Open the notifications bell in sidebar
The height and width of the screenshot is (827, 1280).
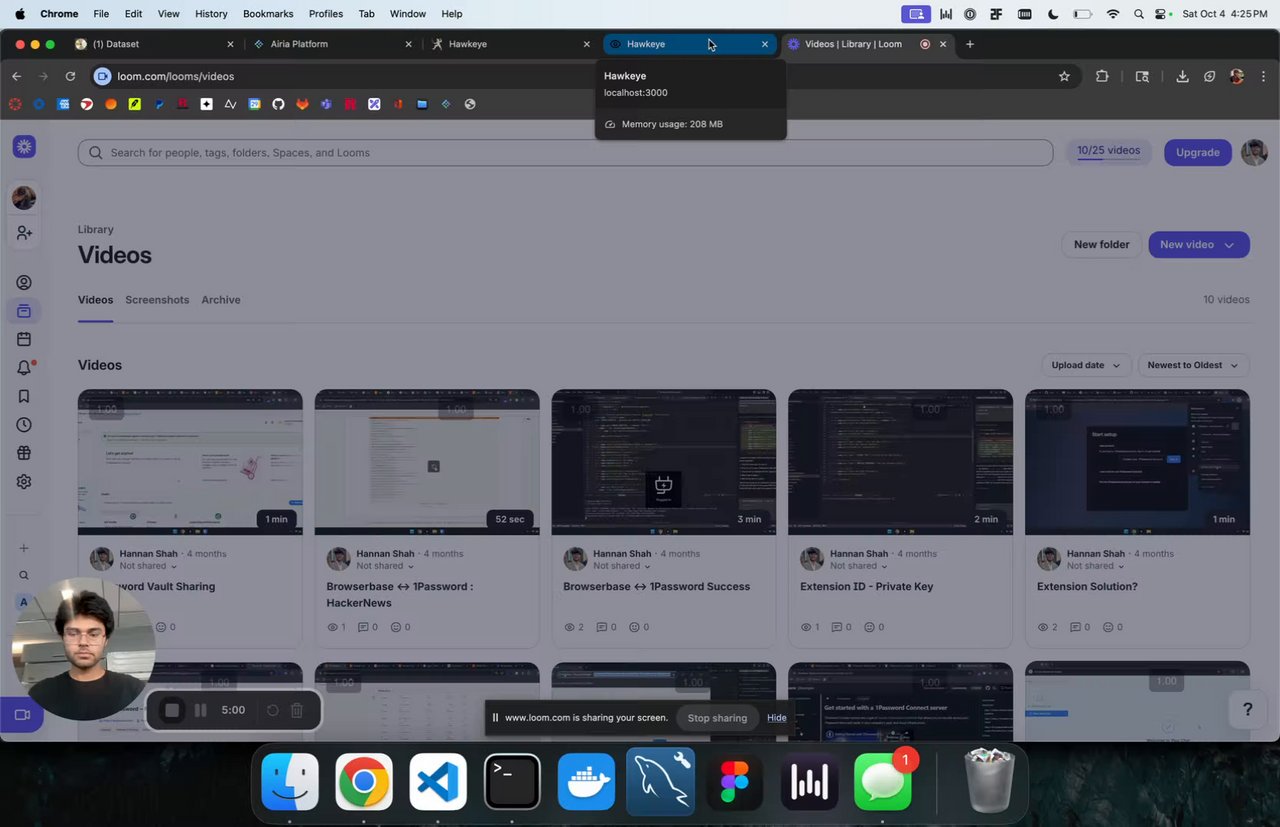coord(24,368)
